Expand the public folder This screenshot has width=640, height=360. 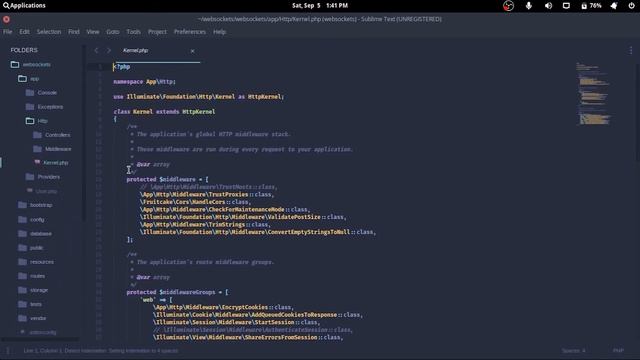[x=36, y=248]
